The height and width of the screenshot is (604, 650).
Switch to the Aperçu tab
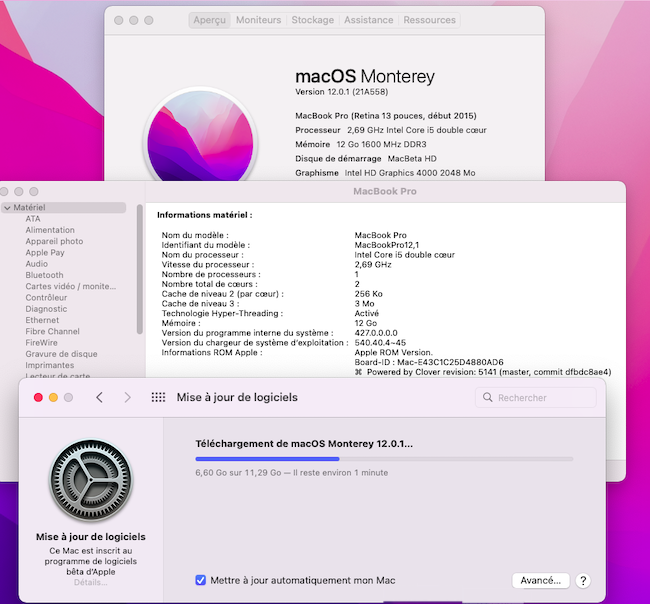(x=209, y=20)
